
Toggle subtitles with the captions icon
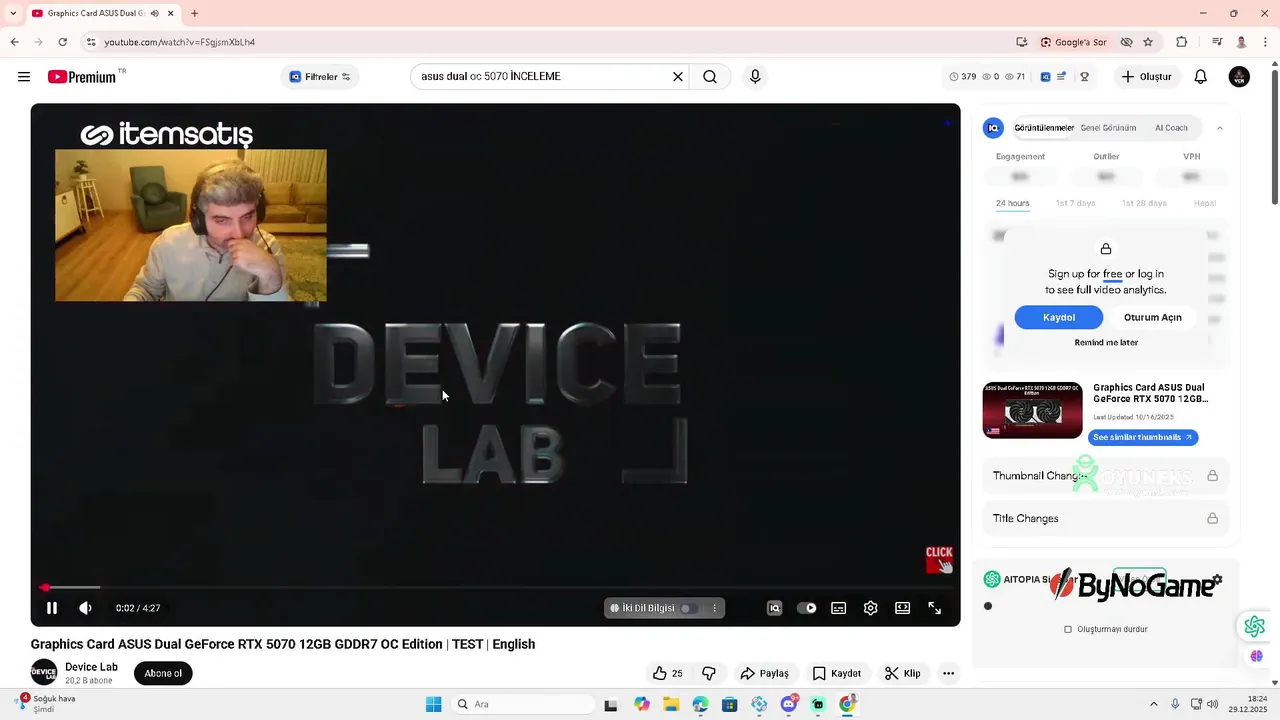(x=839, y=608)
